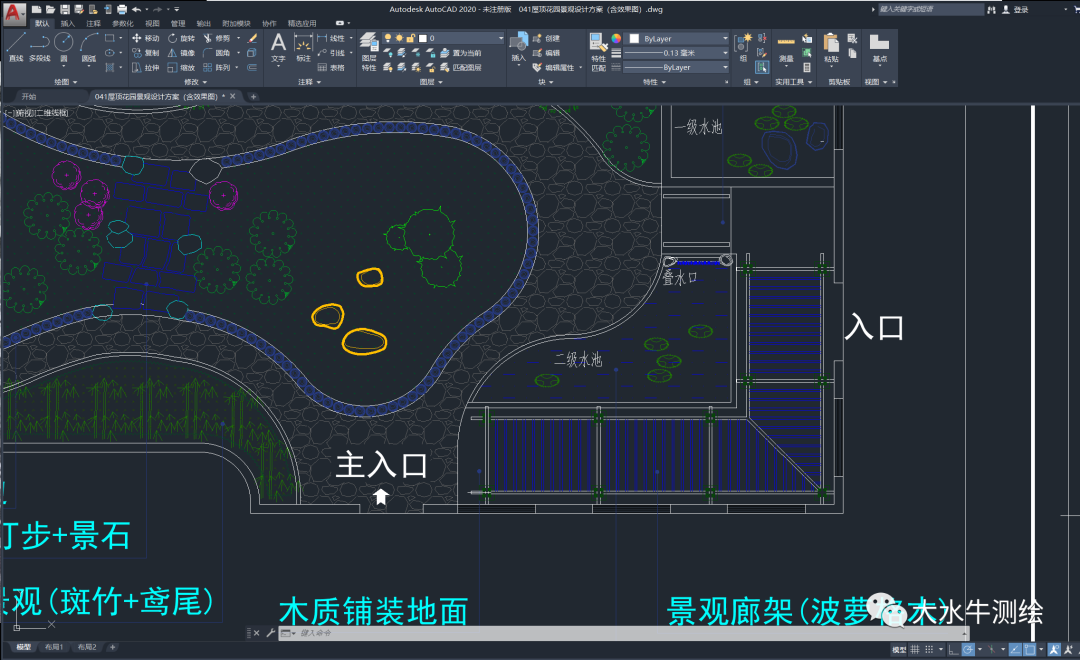
Task: Switch to the 布局1 layout tab
Action: pyautogui.click(x=55, y=647)
